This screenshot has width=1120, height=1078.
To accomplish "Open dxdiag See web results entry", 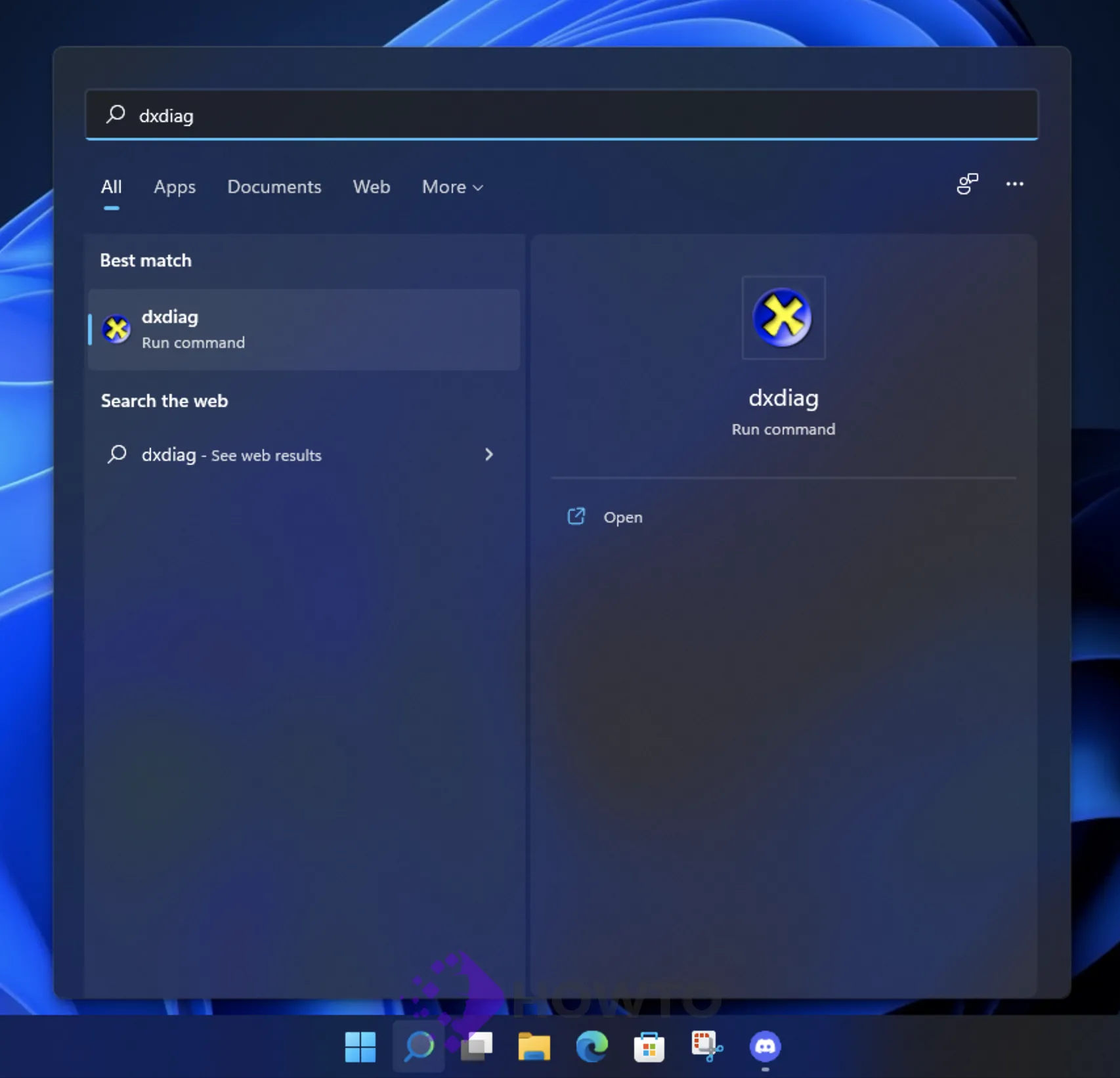I will point(304,455).
